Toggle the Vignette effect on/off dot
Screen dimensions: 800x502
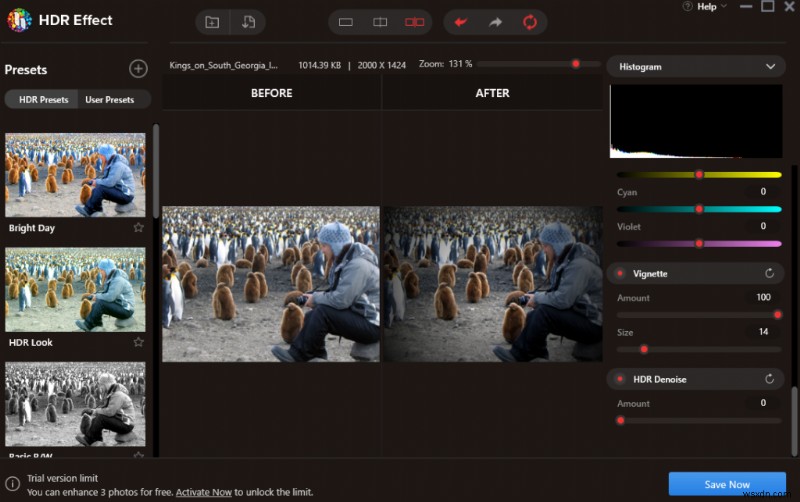[620, 273]
